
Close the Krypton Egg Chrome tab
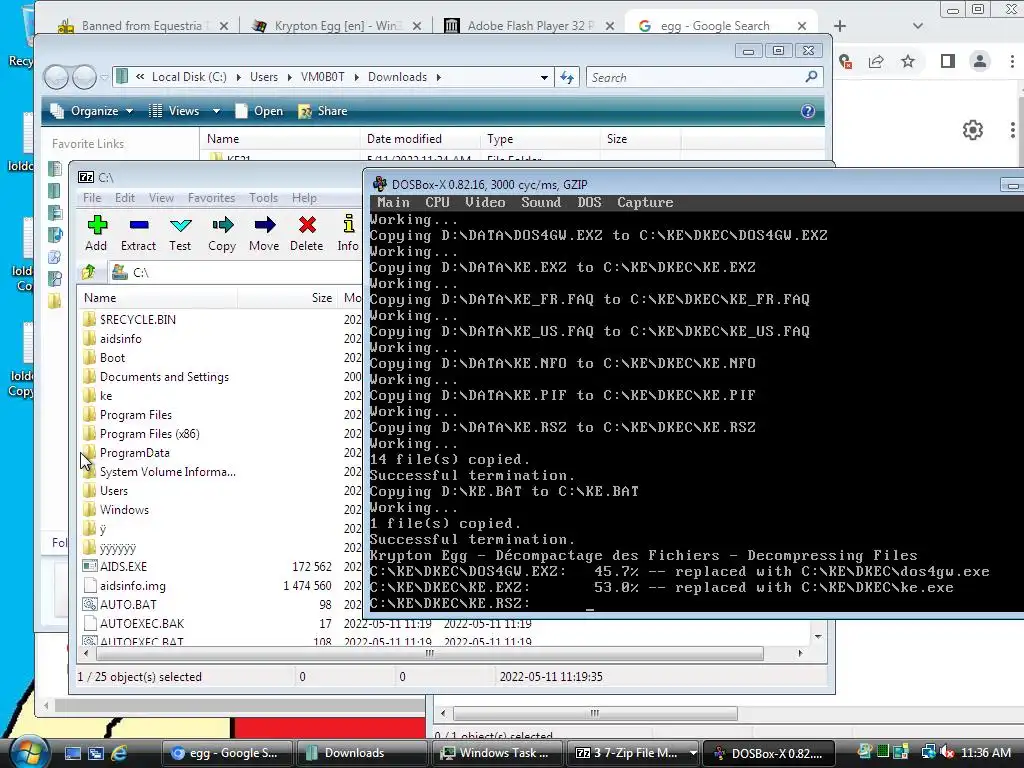(x=417, y=26)
